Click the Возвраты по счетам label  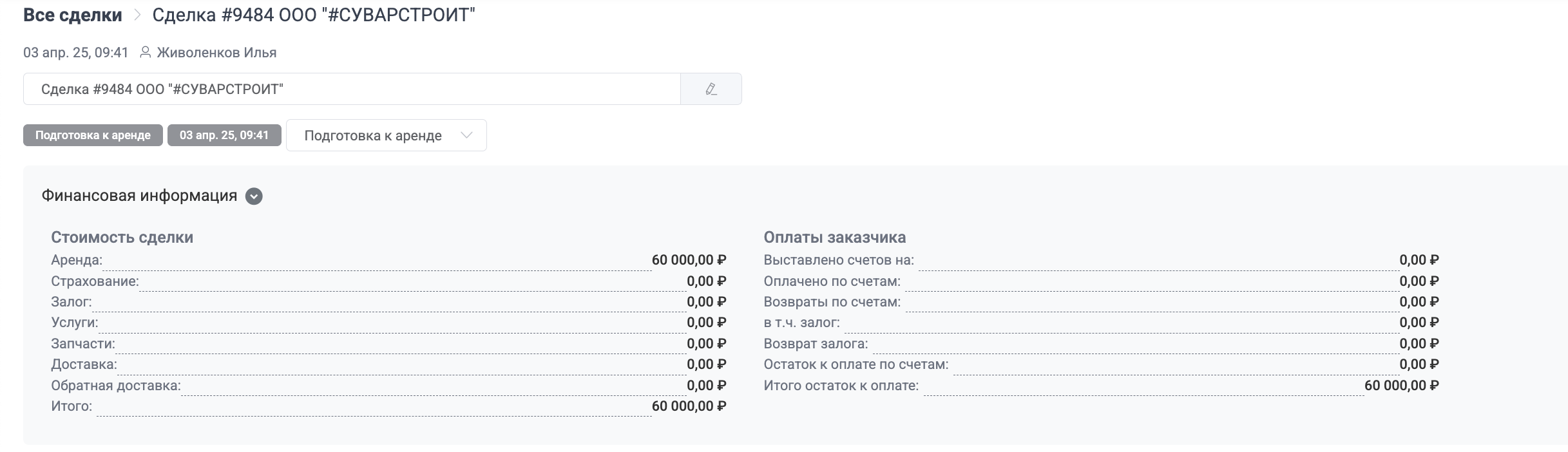(x=832, y=302)
